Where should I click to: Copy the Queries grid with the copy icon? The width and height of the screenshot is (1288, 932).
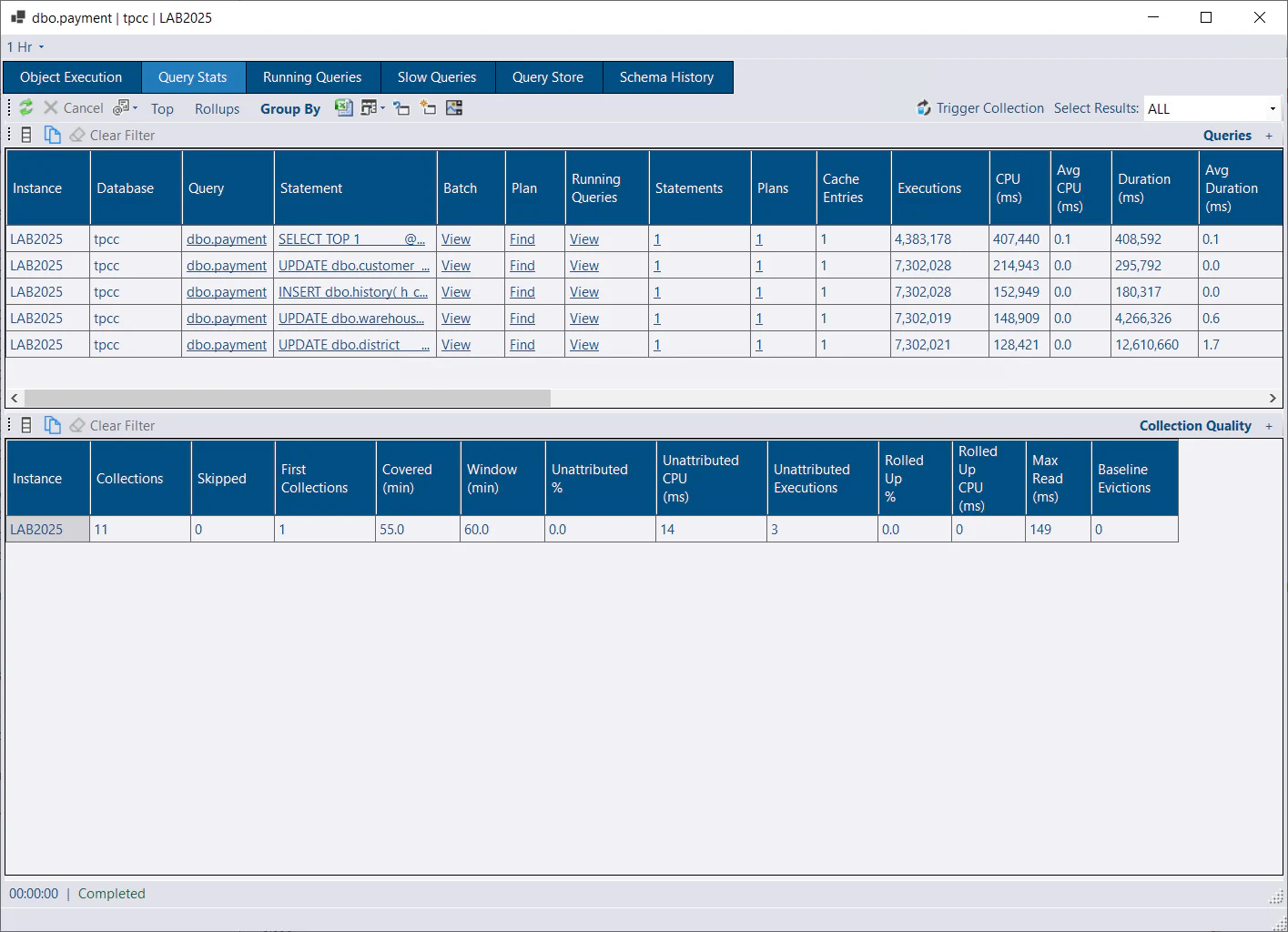[53, 135]
